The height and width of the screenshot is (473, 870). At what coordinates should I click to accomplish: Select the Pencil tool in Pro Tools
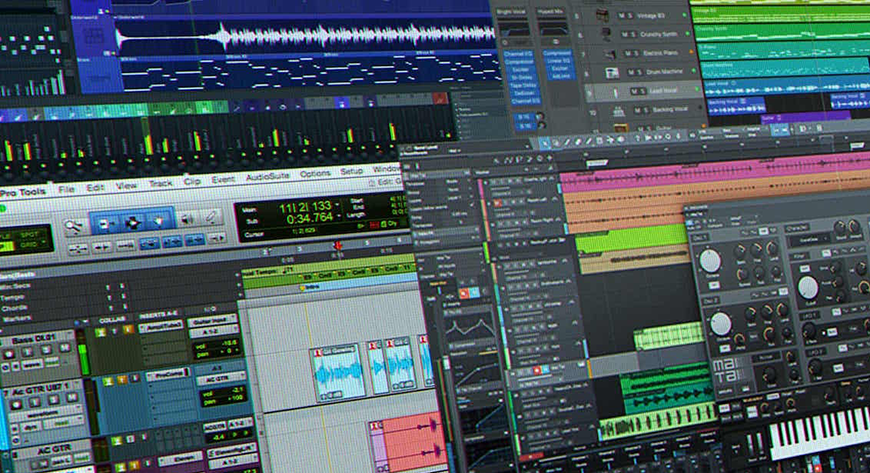211,217
